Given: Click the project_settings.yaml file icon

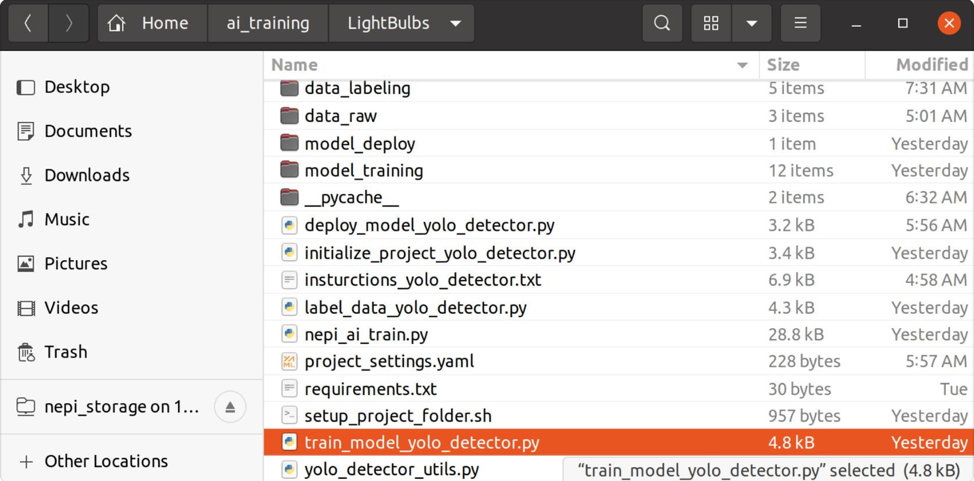Looking at the screenshot, I should pyautogui.click(x=289, y=361).
